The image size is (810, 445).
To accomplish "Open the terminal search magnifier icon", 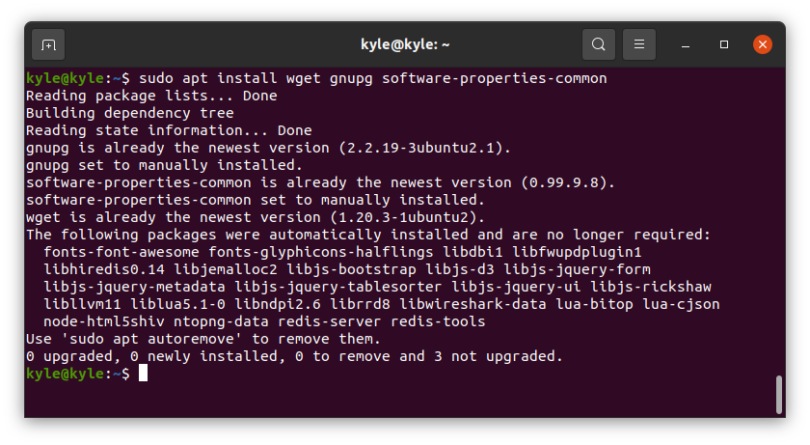I will click(x=598, y=44).
